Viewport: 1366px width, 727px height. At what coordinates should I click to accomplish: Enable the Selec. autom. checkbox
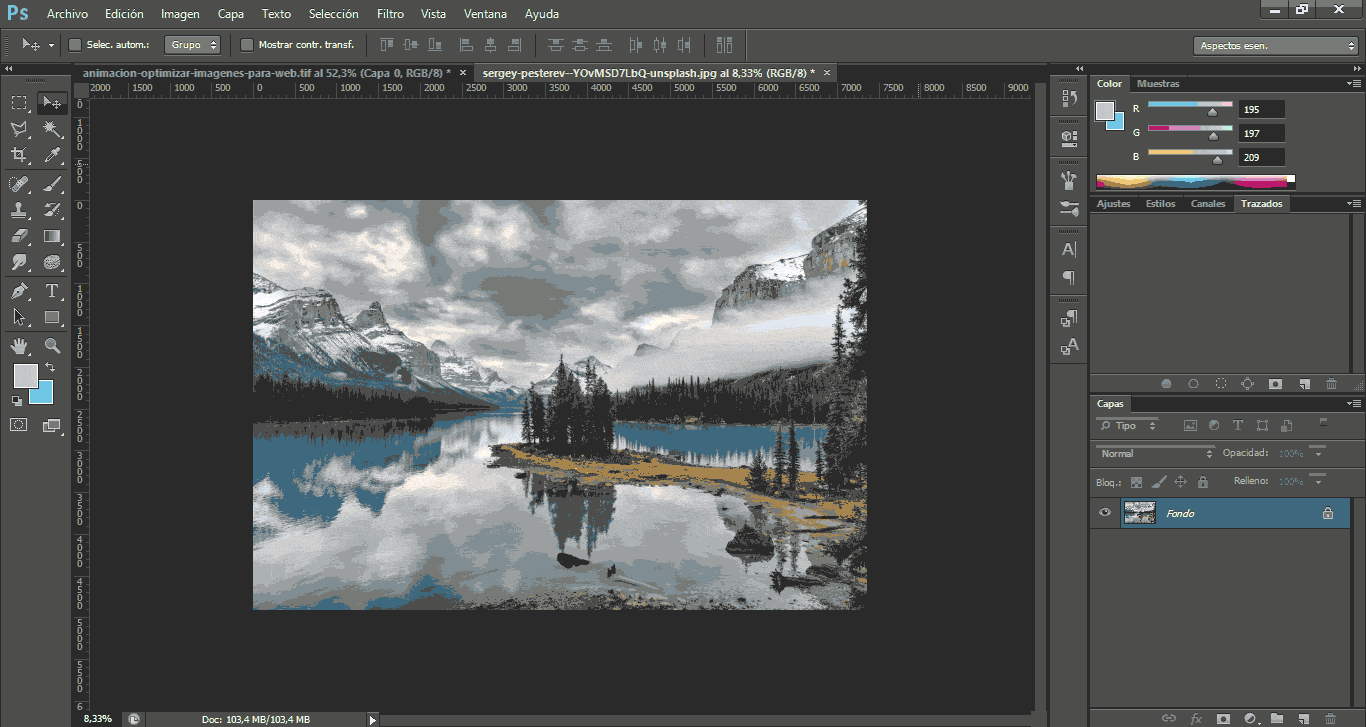74,45
